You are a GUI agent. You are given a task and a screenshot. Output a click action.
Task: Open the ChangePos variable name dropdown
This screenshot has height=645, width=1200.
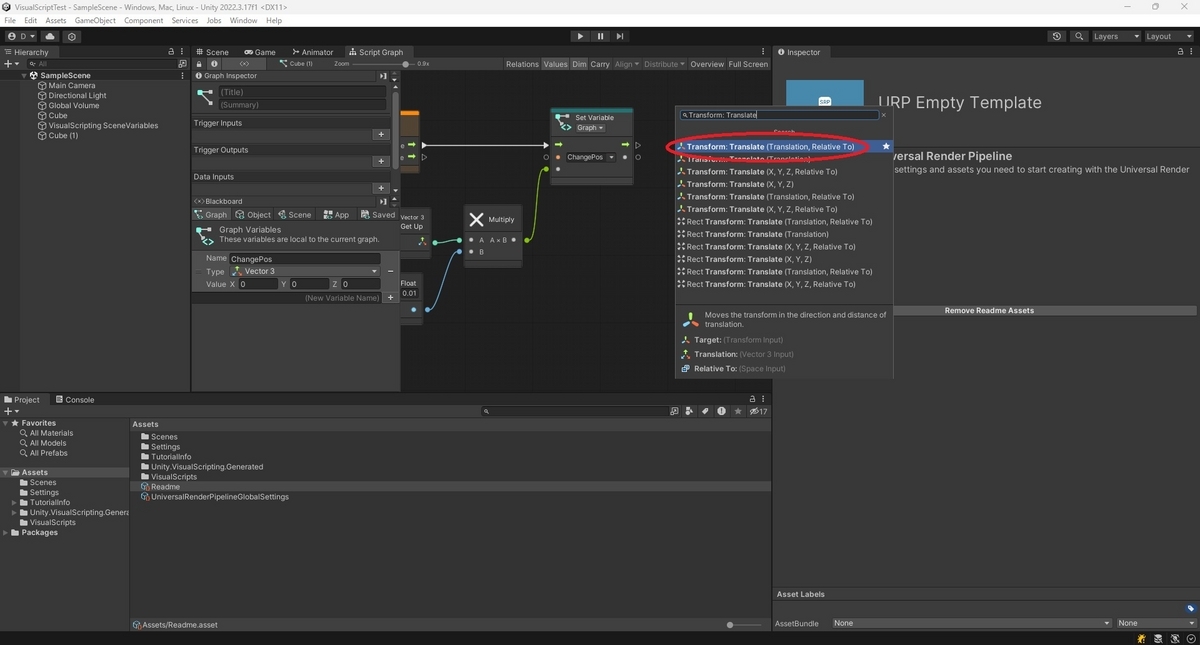[591, 157]
